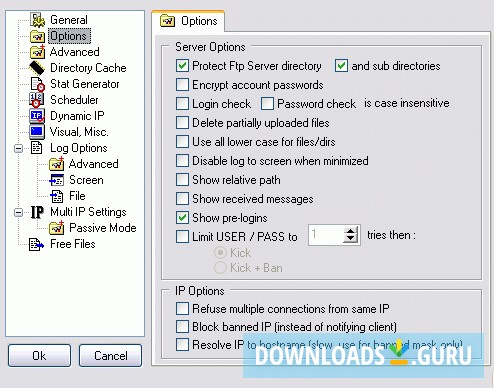Toggle Password check case insensitive
Screen dimensions: 494x388
pos(267,104)
